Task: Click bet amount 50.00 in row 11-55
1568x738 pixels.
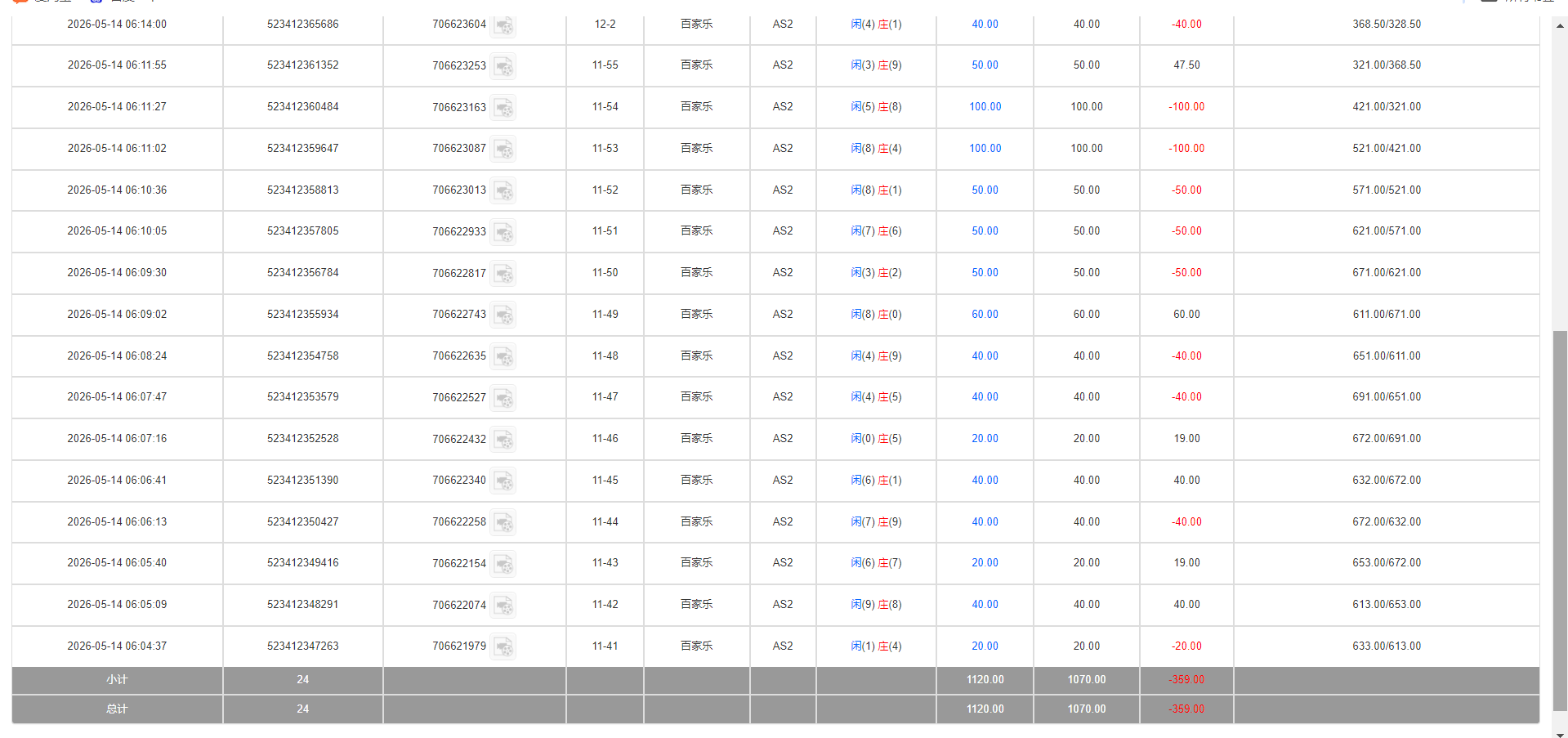Action: [985, 65]
